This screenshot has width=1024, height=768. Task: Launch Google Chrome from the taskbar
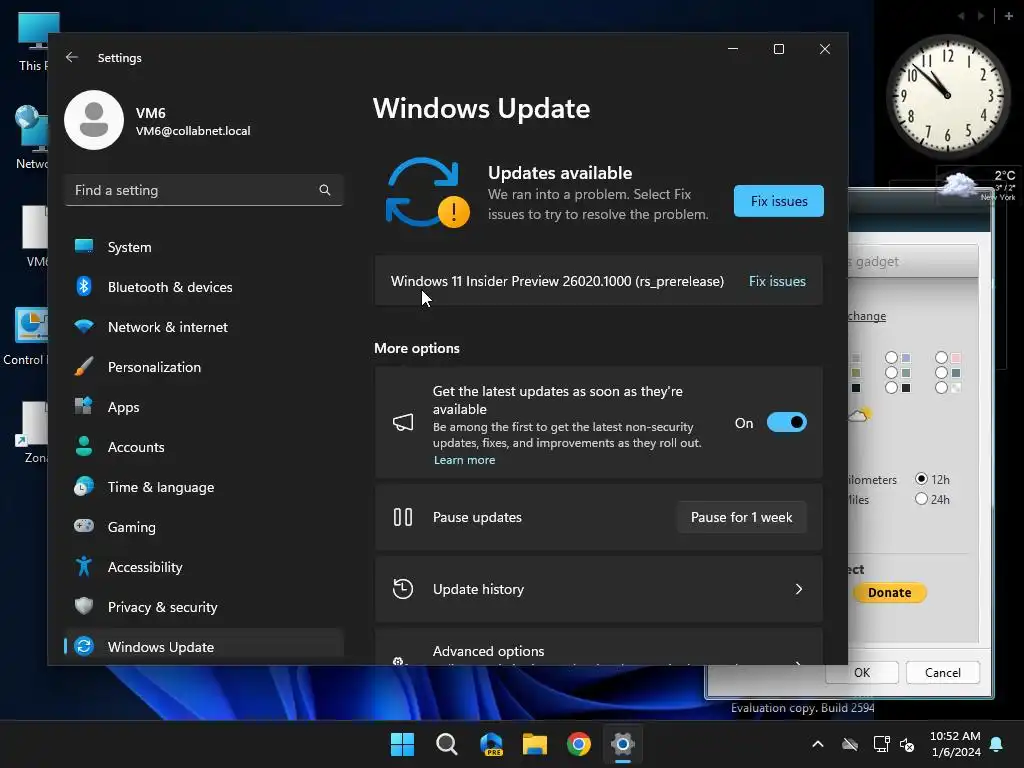click(579, 744)
